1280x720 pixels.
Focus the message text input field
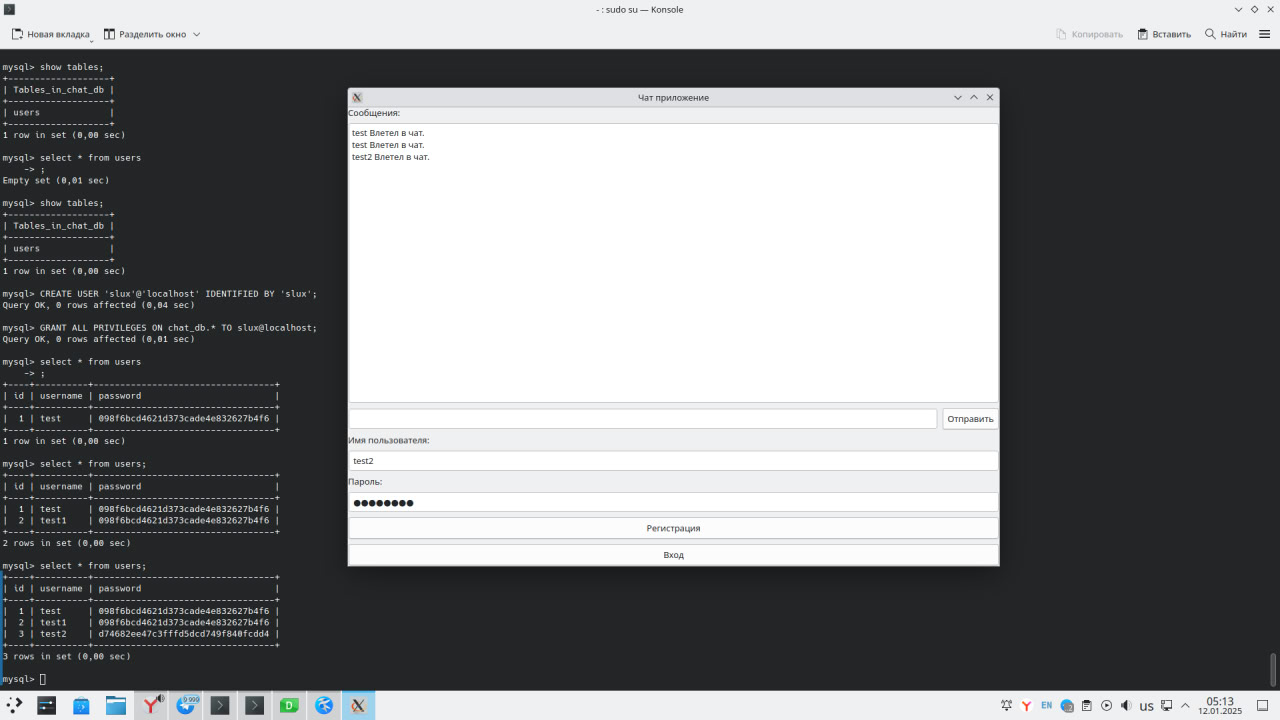[642, 419]
